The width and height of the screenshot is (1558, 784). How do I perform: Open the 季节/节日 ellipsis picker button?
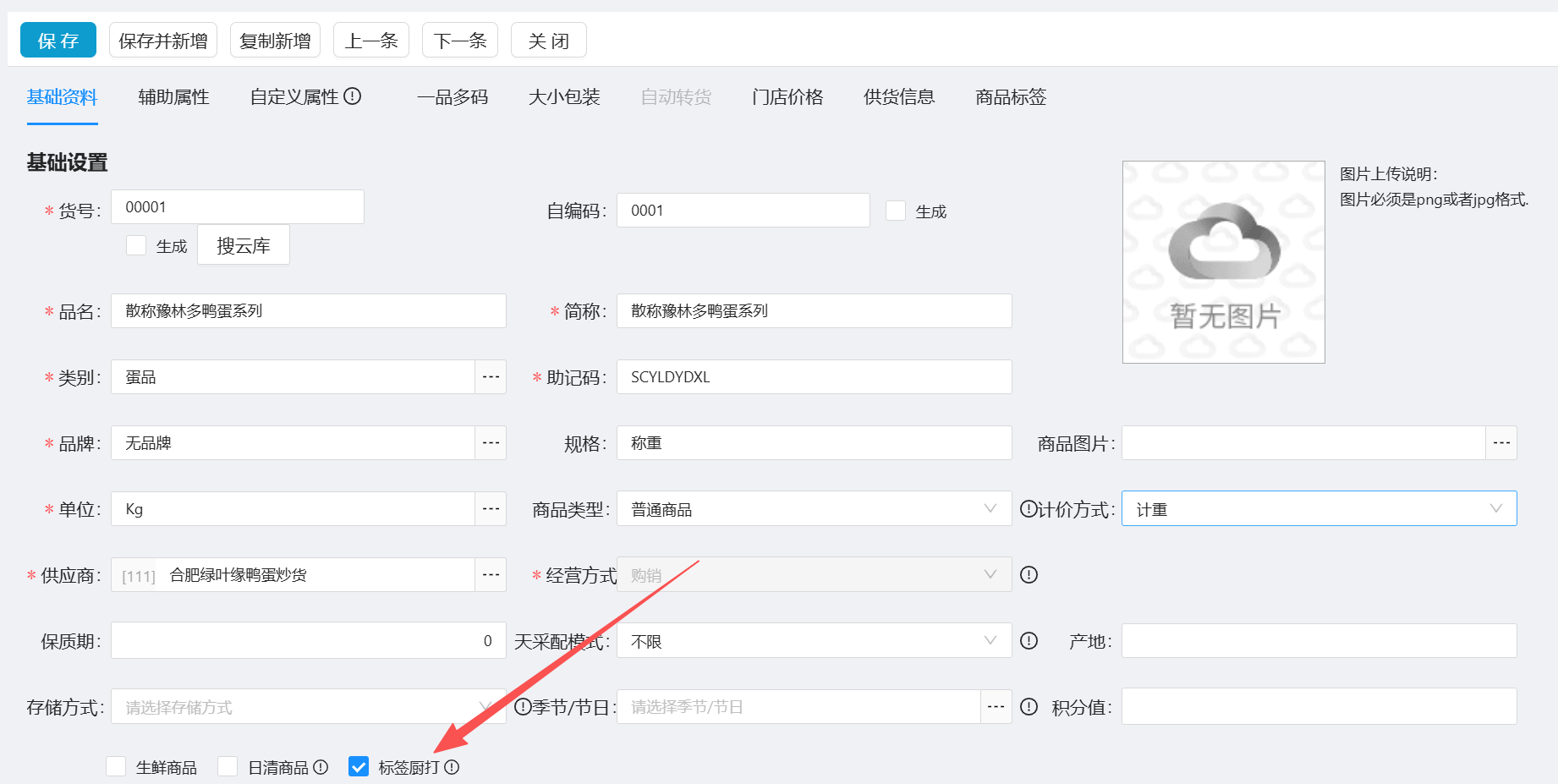click(996, 707)
